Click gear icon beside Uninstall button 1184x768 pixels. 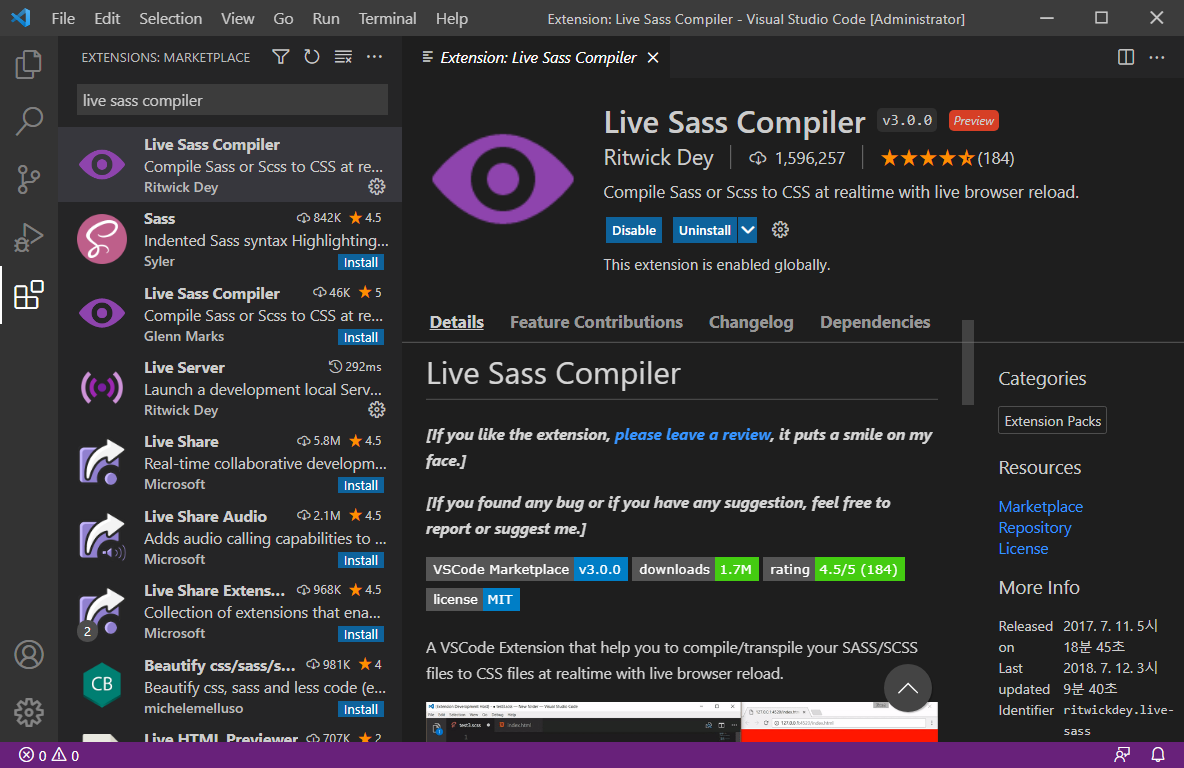[780, 230]
